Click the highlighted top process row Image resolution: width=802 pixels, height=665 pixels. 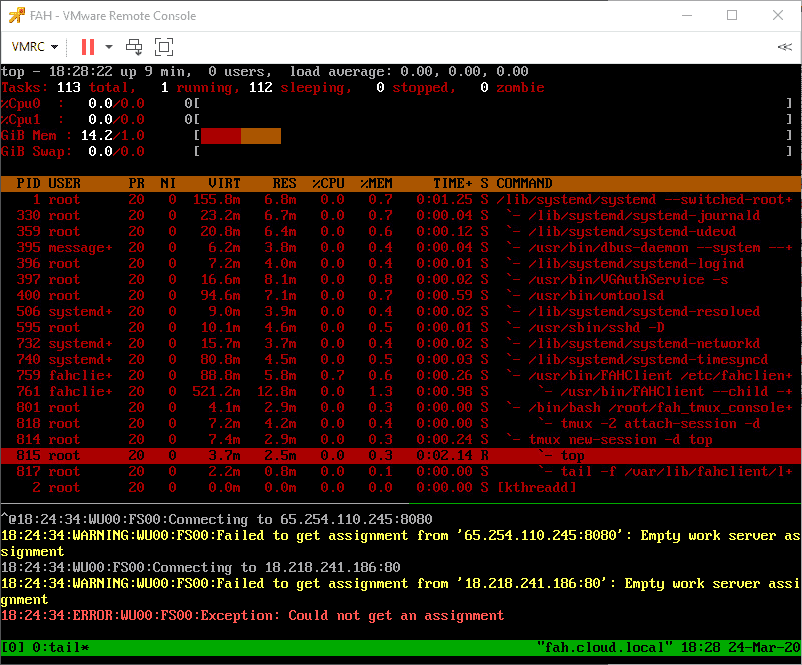(x=400, y=455)
